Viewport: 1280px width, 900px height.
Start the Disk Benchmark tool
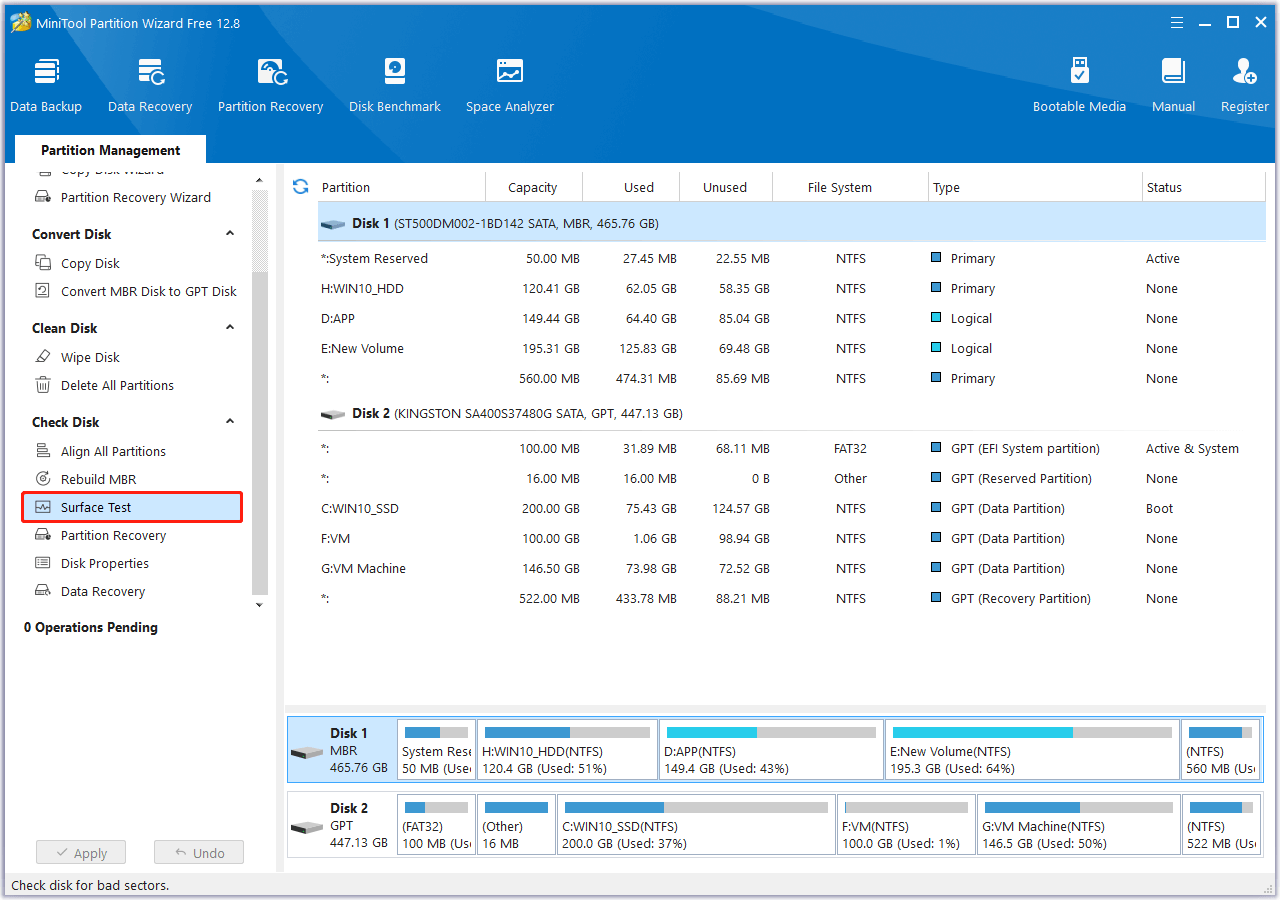(395, 86)
